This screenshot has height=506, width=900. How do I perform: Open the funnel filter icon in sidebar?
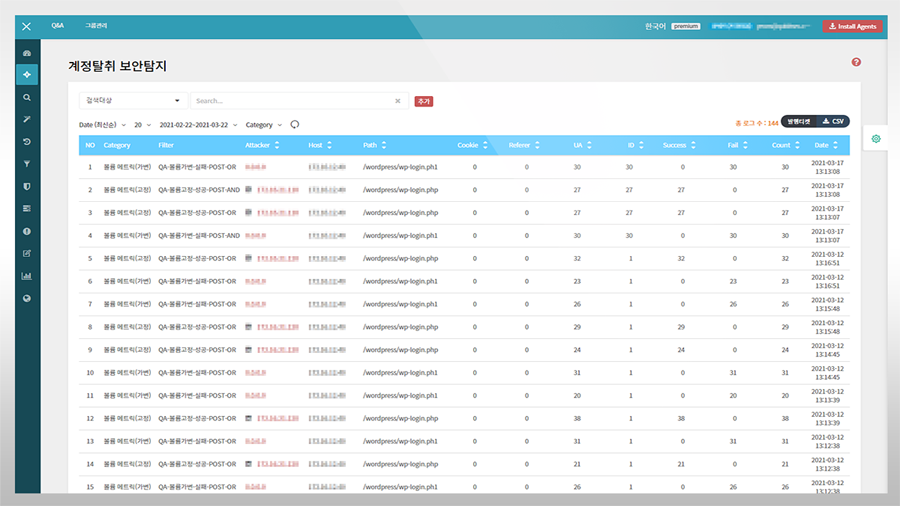(27, 164)
